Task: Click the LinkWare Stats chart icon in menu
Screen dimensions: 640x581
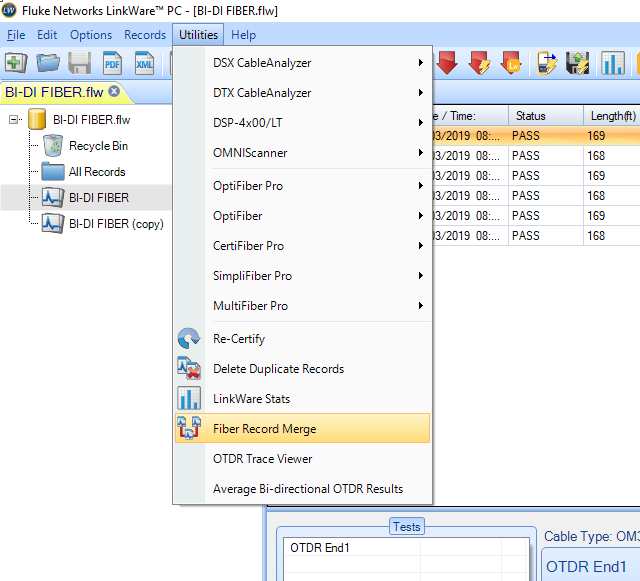Action: pyautogui.click(x=189, y=398)
